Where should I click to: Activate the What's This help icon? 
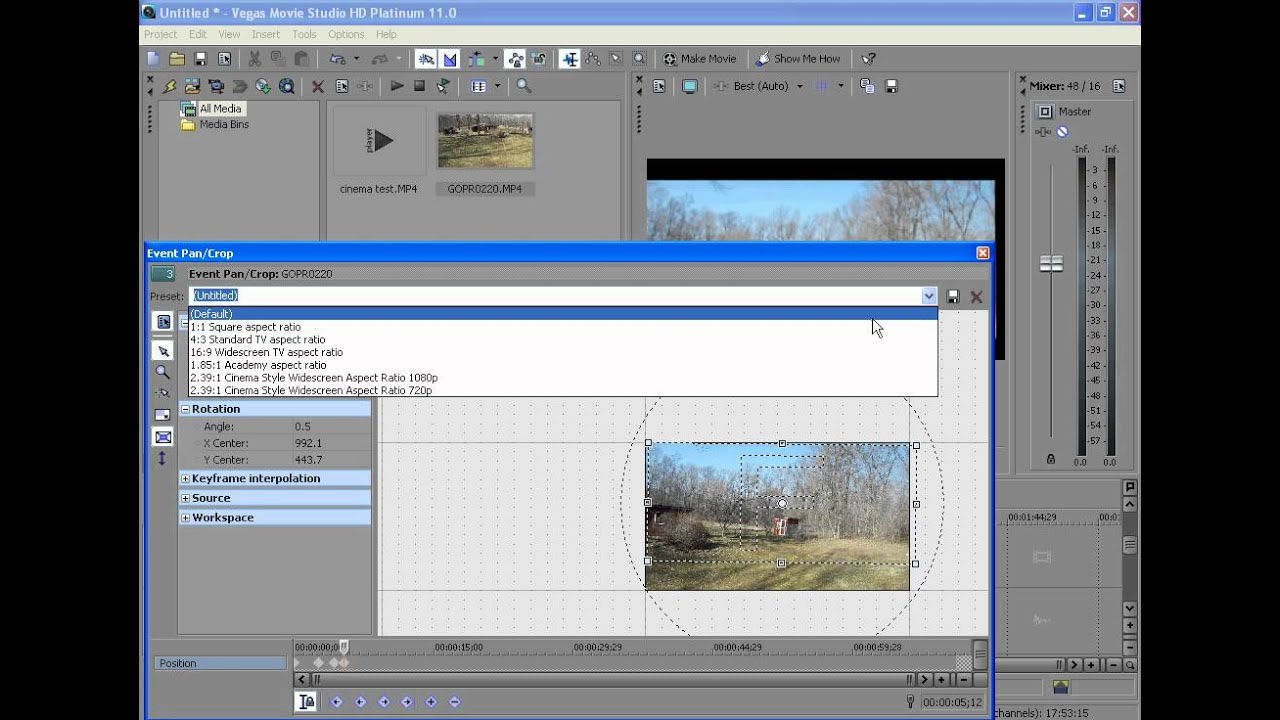tap(868, 59)
